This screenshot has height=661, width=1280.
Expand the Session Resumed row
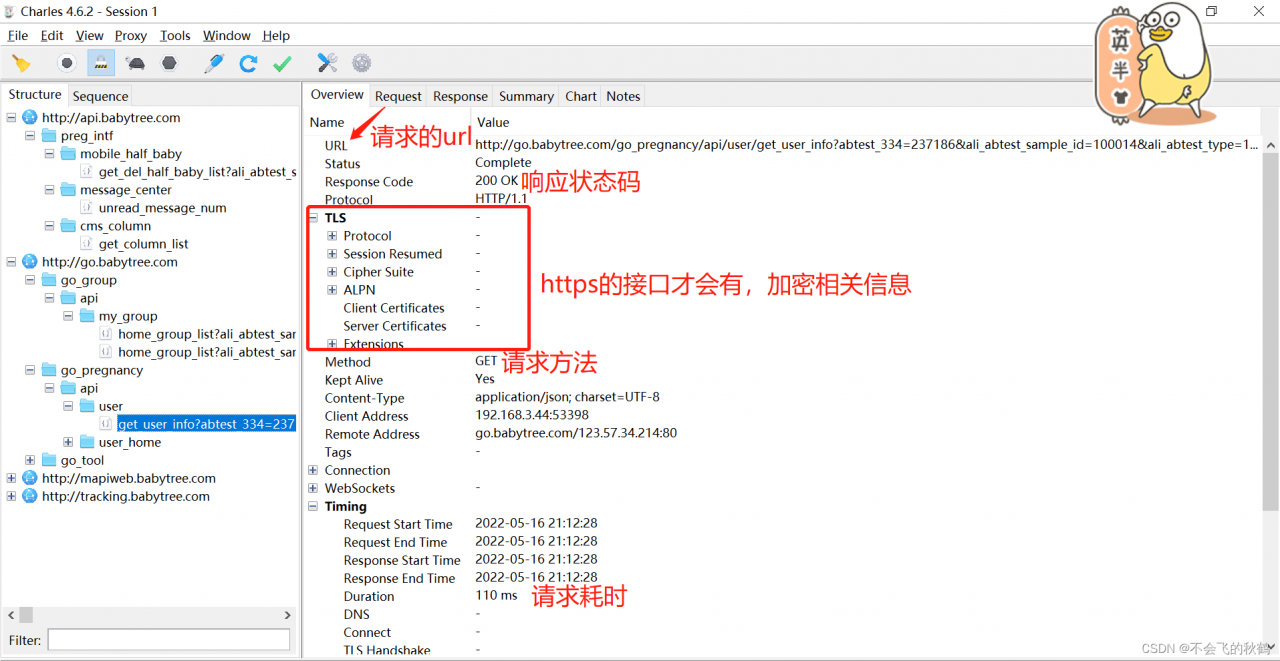click(x=332, y=254)
